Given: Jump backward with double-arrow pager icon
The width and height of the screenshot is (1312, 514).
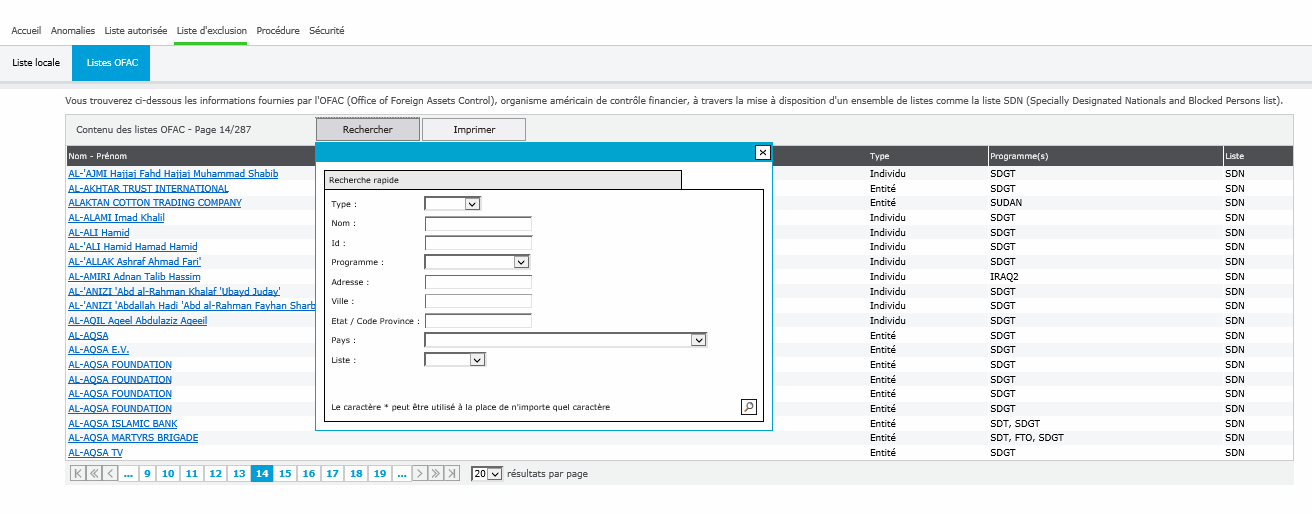Looking at the screenshot, I should point(94,474).
